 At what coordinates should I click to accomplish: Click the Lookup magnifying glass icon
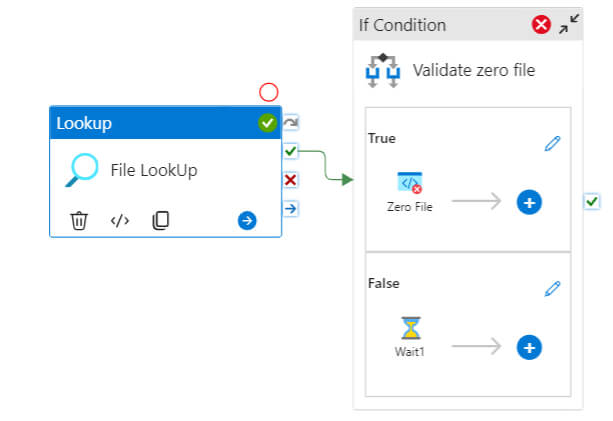coord(81,170)
